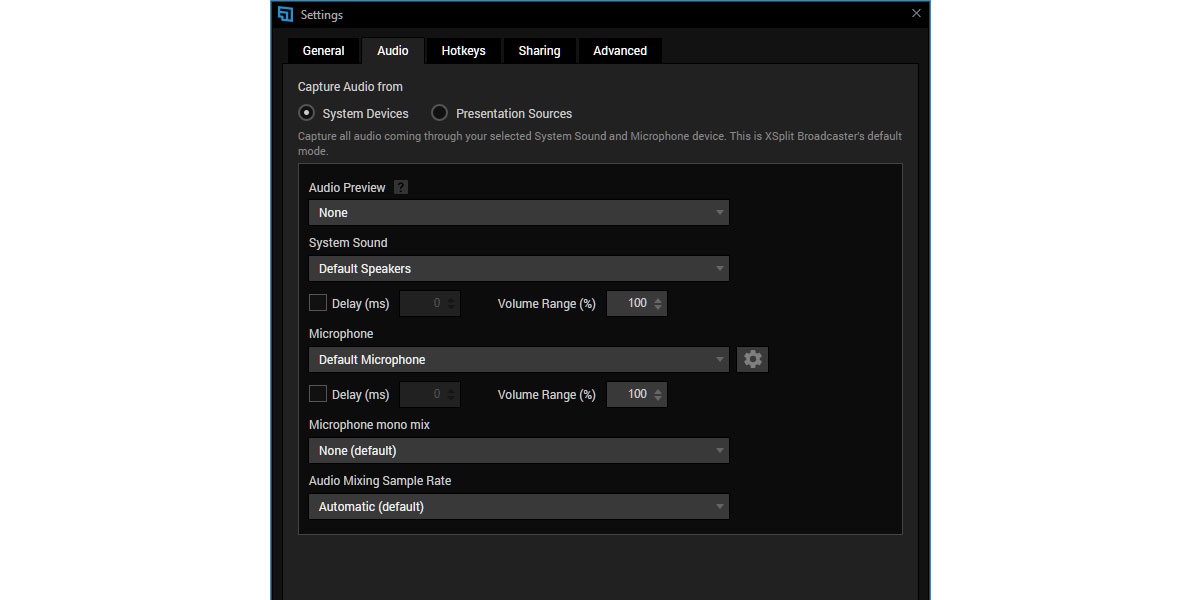The image size is (1200, 600).
Task: Select Presentation Sources radio button
Action: click(x=439, y=113)
